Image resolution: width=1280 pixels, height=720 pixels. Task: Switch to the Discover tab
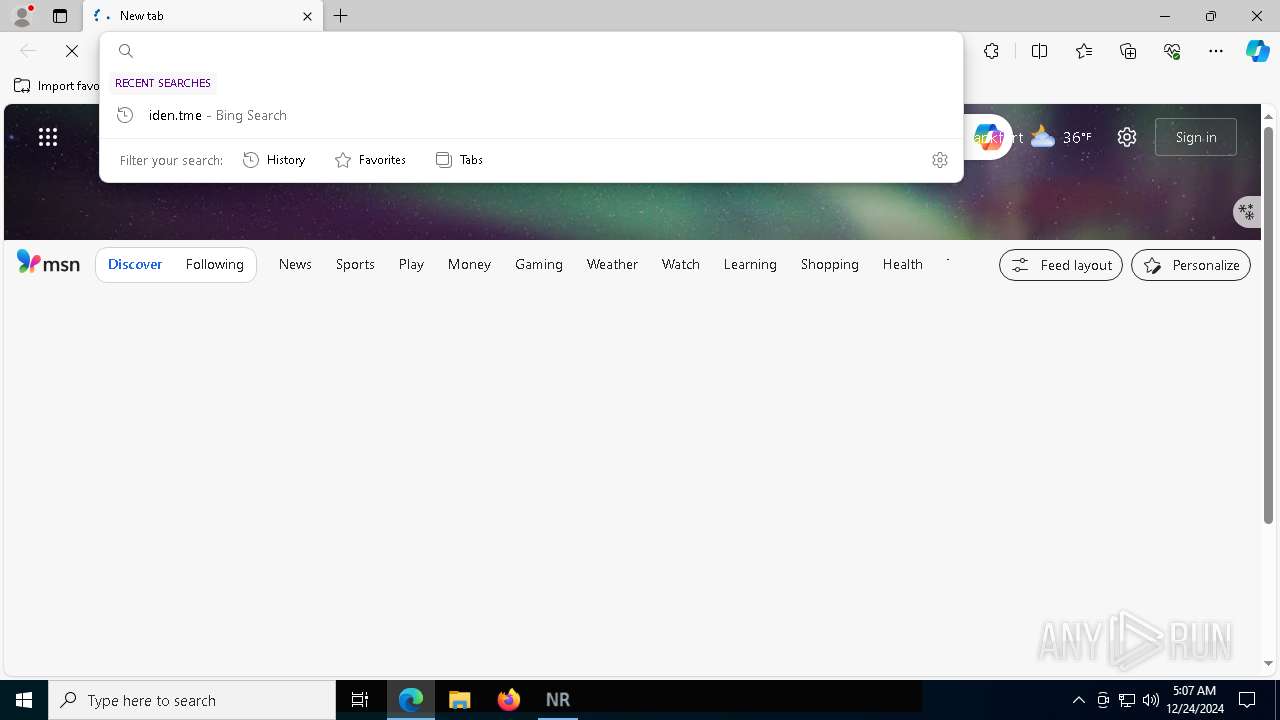coord(135,264)
